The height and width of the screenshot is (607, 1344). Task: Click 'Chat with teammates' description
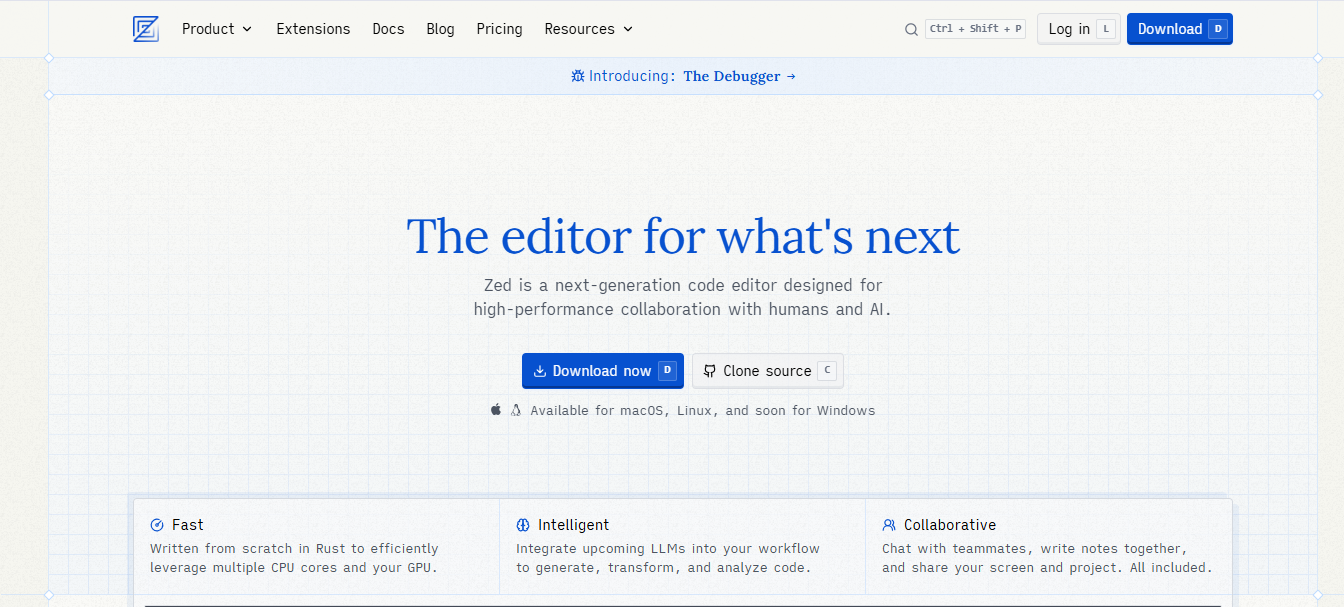(1047, 558)
